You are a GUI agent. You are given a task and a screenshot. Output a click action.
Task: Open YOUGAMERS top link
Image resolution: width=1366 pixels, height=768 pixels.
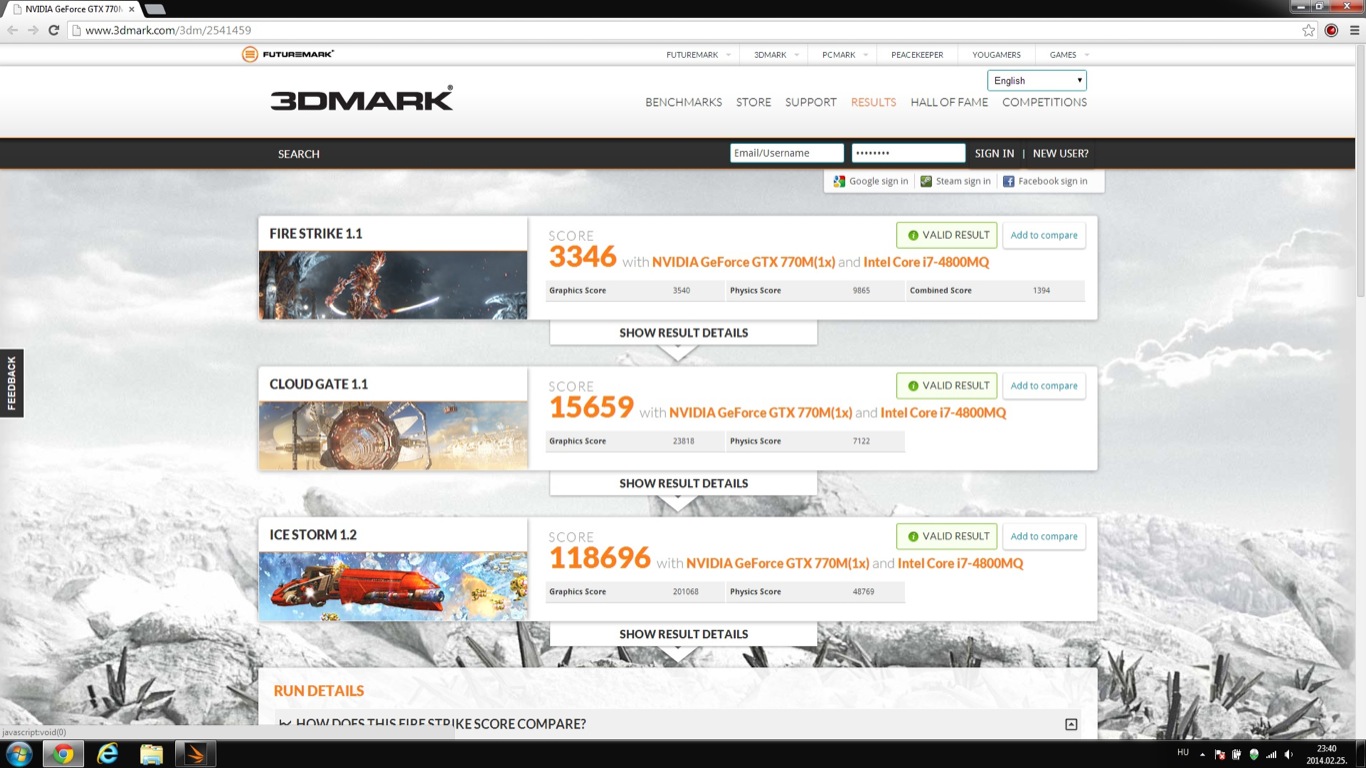[x=995, y=55]
